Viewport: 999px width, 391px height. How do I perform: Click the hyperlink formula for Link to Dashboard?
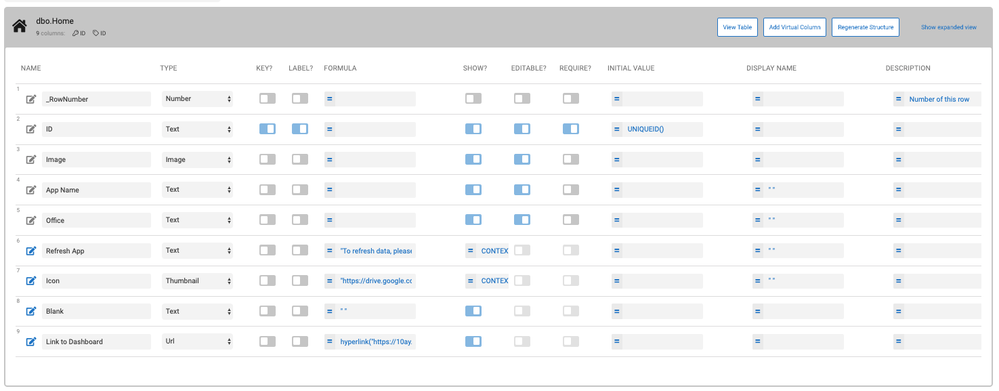coord(376,342)
